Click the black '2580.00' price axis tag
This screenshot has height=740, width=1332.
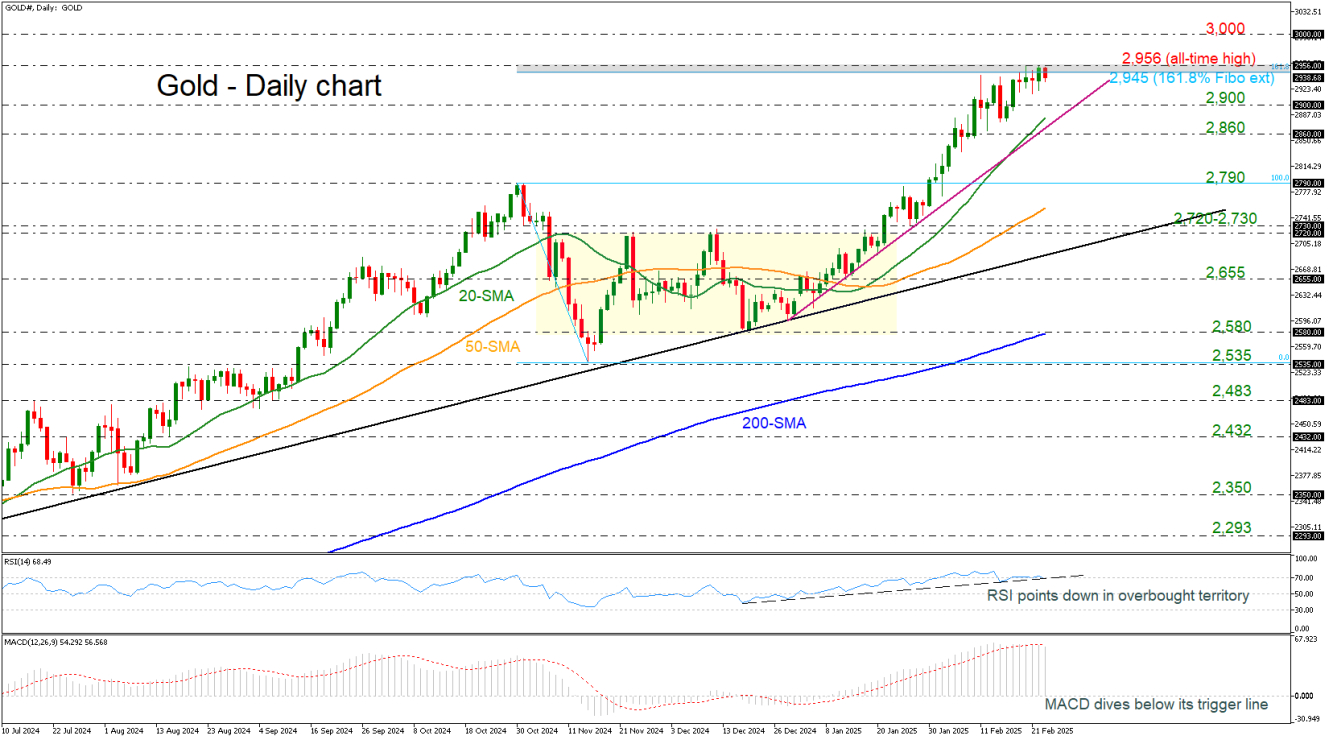[x=1308, y=333]
